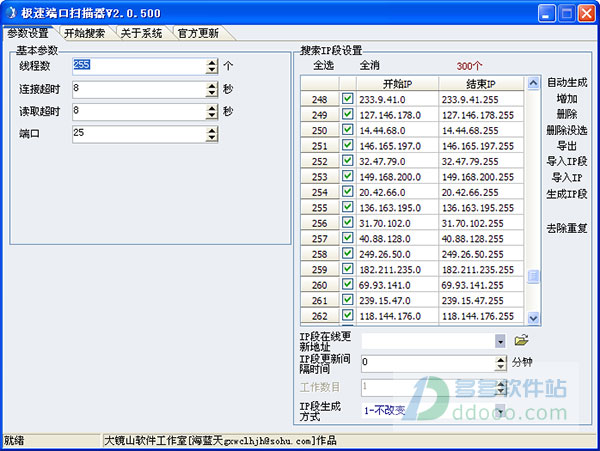Toggle checkbox in row 257
The image size is (600, 451).
click(x=347, y=238)
